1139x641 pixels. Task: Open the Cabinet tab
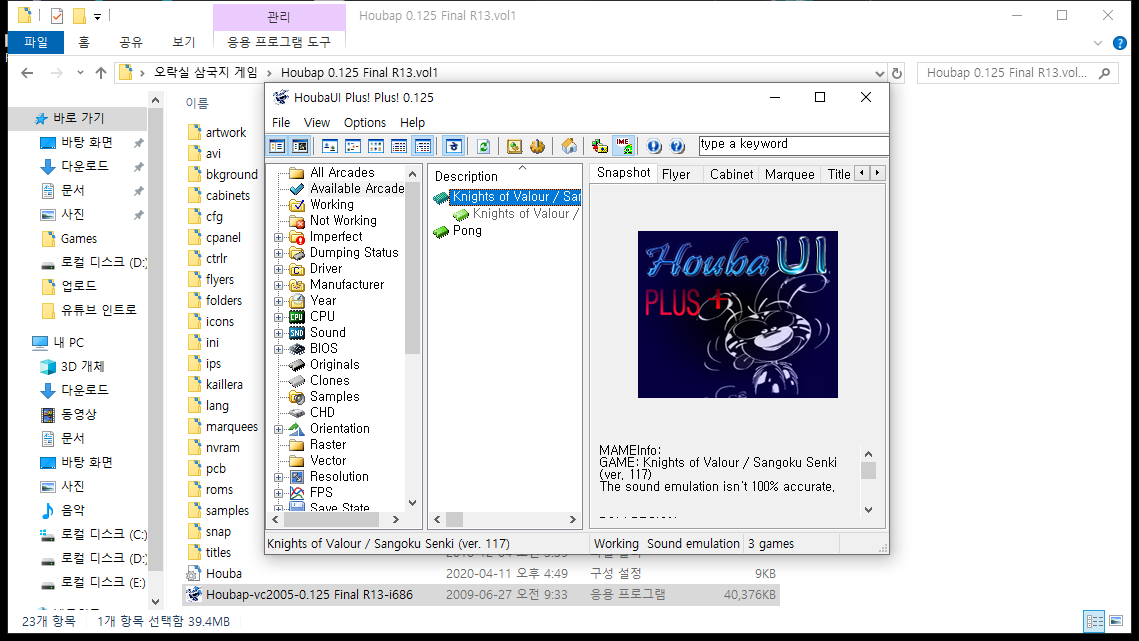[x=731, y=174]
